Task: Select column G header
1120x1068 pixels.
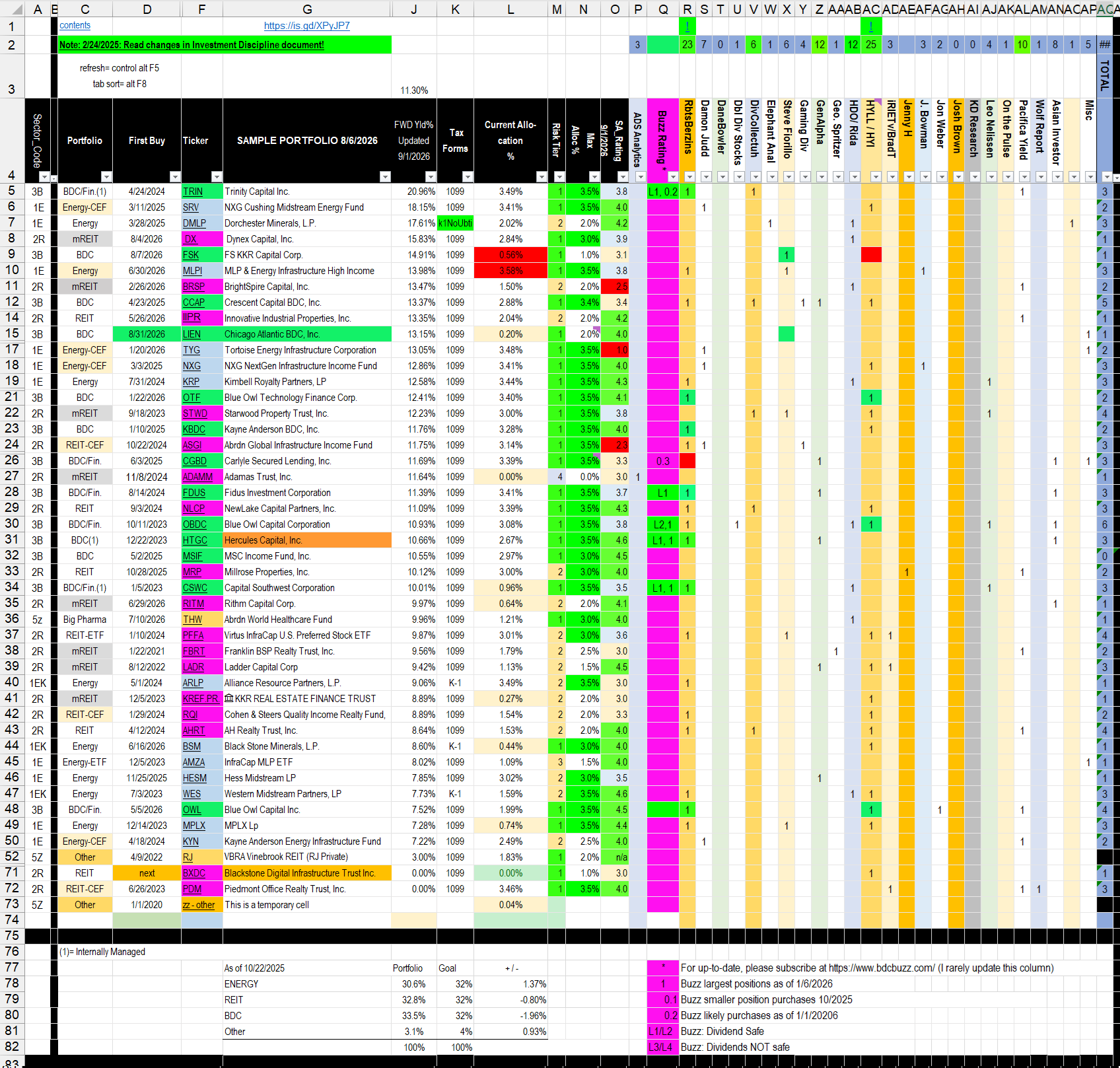Action: coord(307,9)
